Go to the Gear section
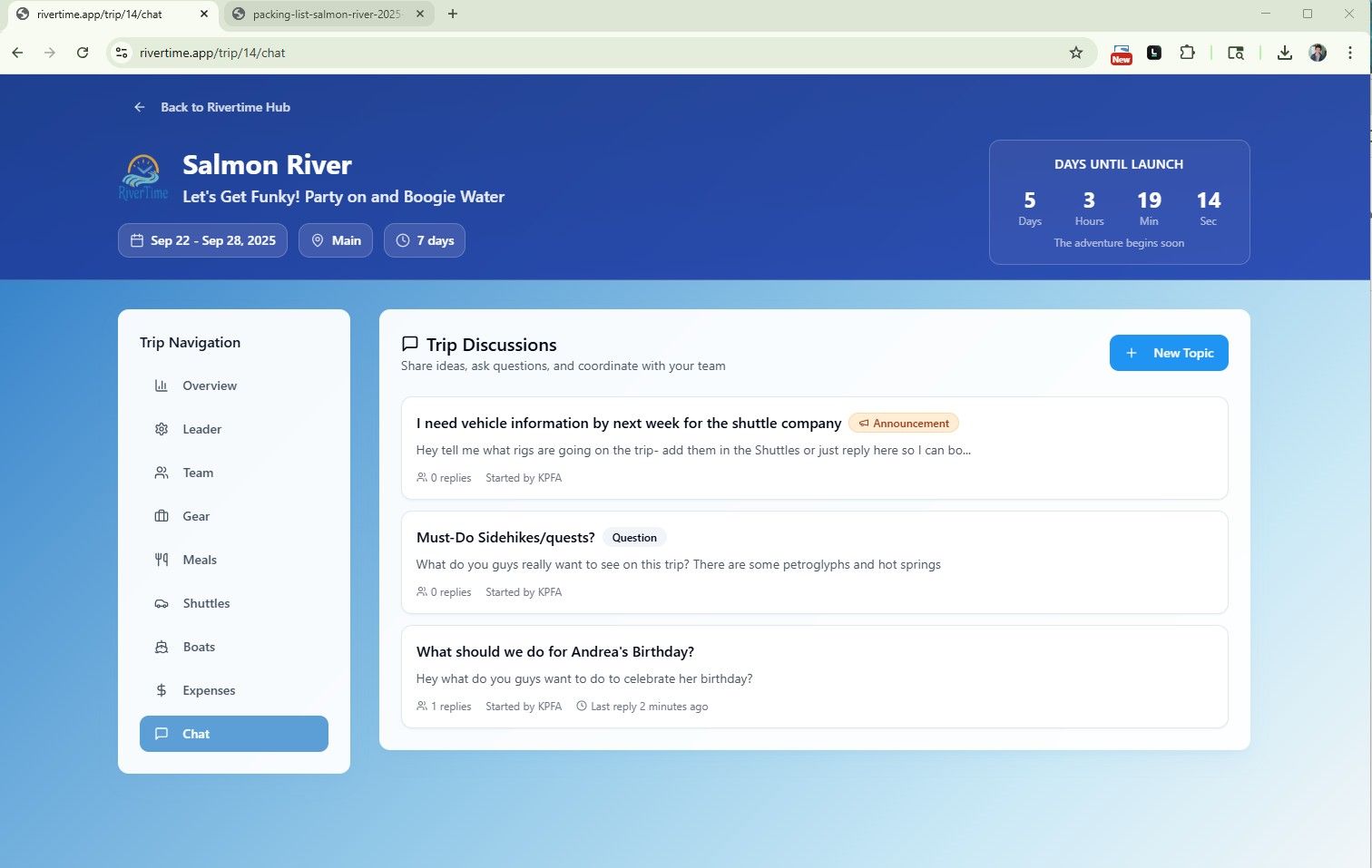Image resolution: width=1372 pixels, height=868 pixels. pyautogui.click(x=196, y=516)
